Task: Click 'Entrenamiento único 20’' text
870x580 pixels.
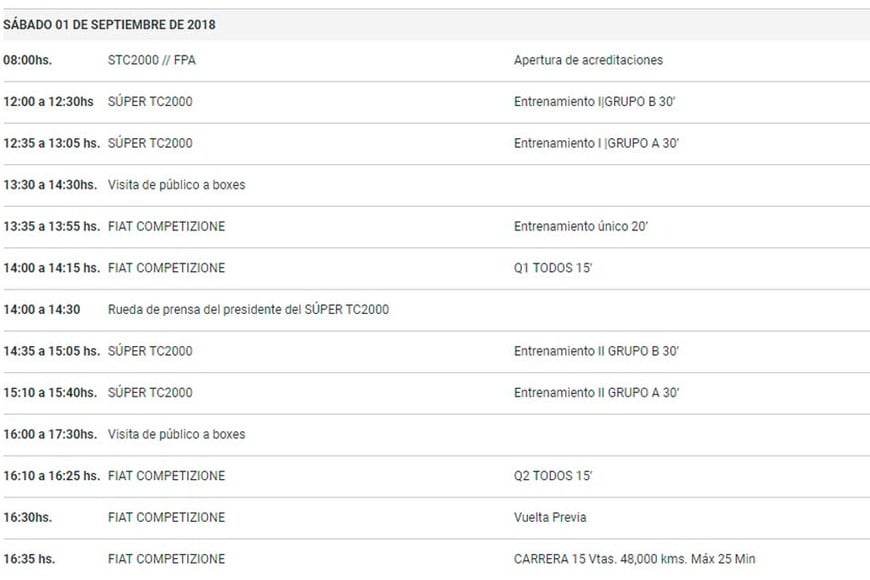Action: point(581,226)
